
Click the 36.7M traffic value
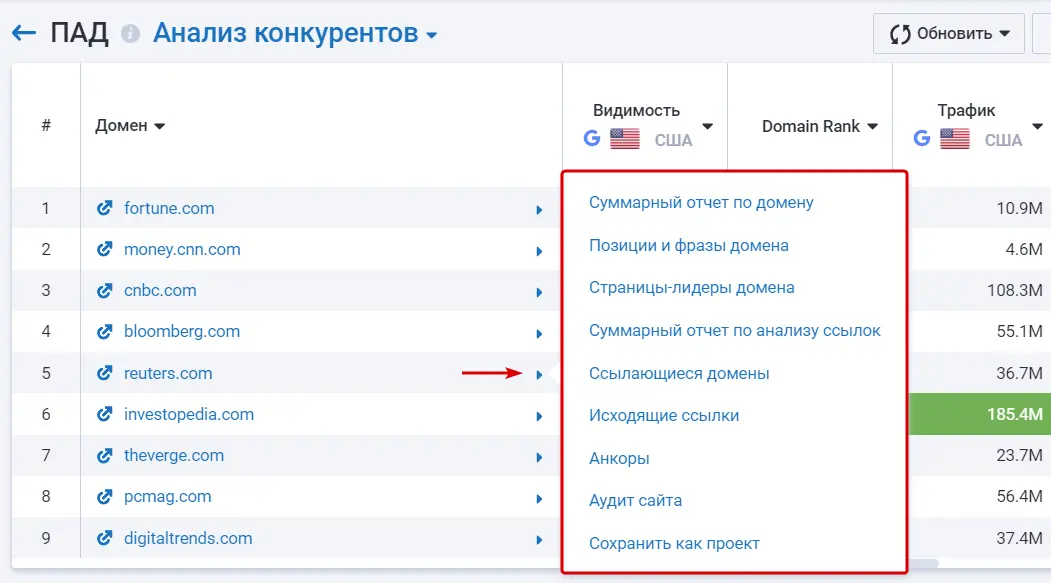1019,373
